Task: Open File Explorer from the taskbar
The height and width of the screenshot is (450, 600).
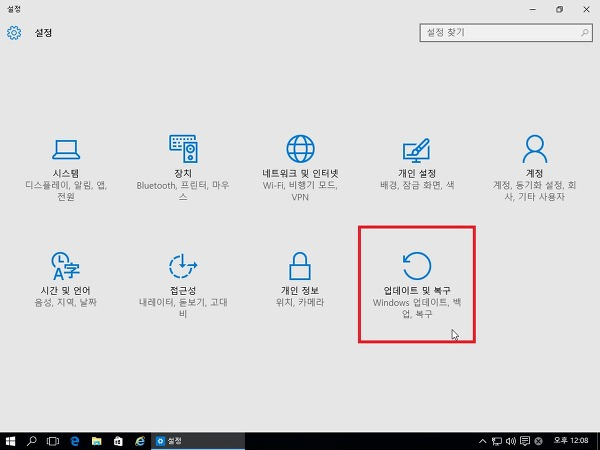Action: [x=96, y=441]
